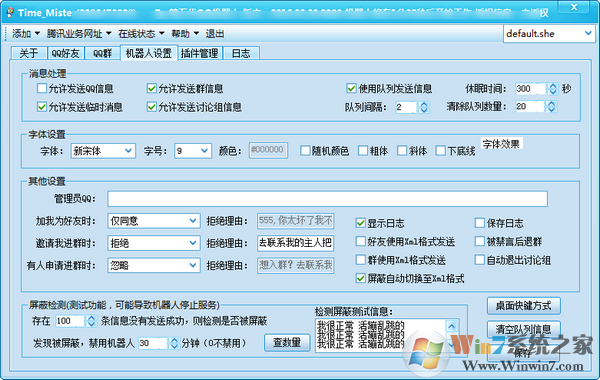The width and height of the screenshot is (600, 380).
Task: Click the 管理员QQ input field
Action: click(x=328, y=199)
